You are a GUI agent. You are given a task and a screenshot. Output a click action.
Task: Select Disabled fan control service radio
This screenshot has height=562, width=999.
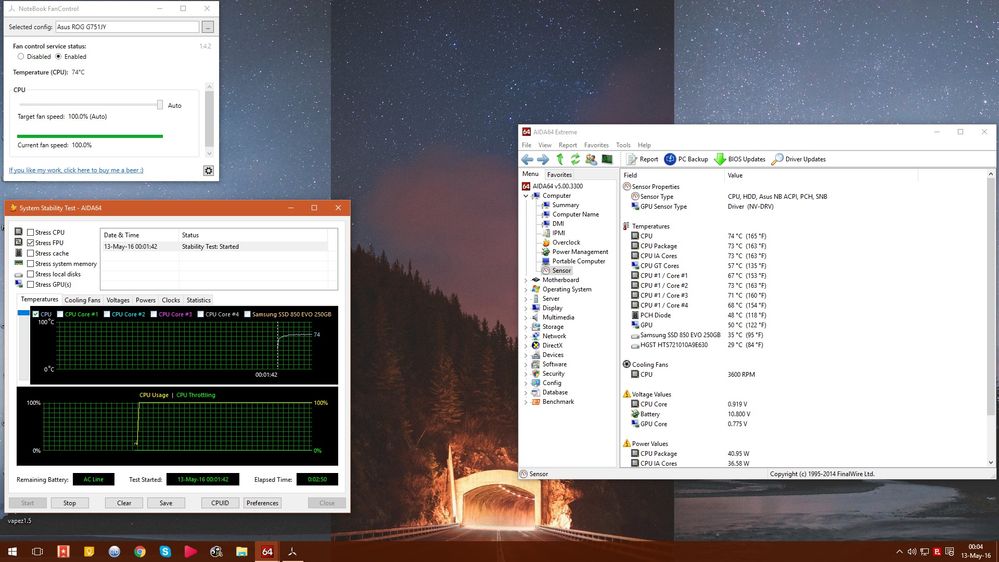pos(21,57)
